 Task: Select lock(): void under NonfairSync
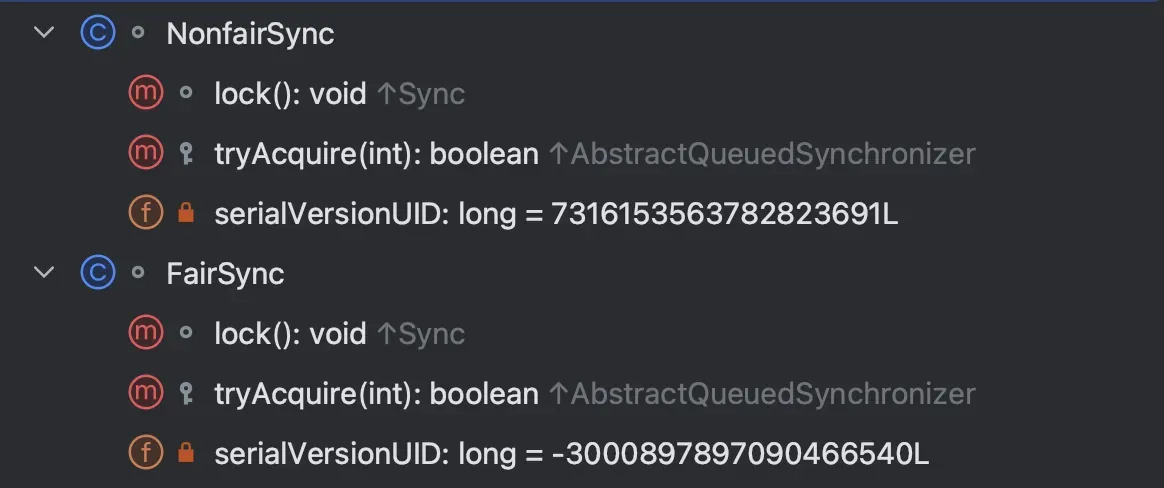pyautogui.click(x=290, y=94)
